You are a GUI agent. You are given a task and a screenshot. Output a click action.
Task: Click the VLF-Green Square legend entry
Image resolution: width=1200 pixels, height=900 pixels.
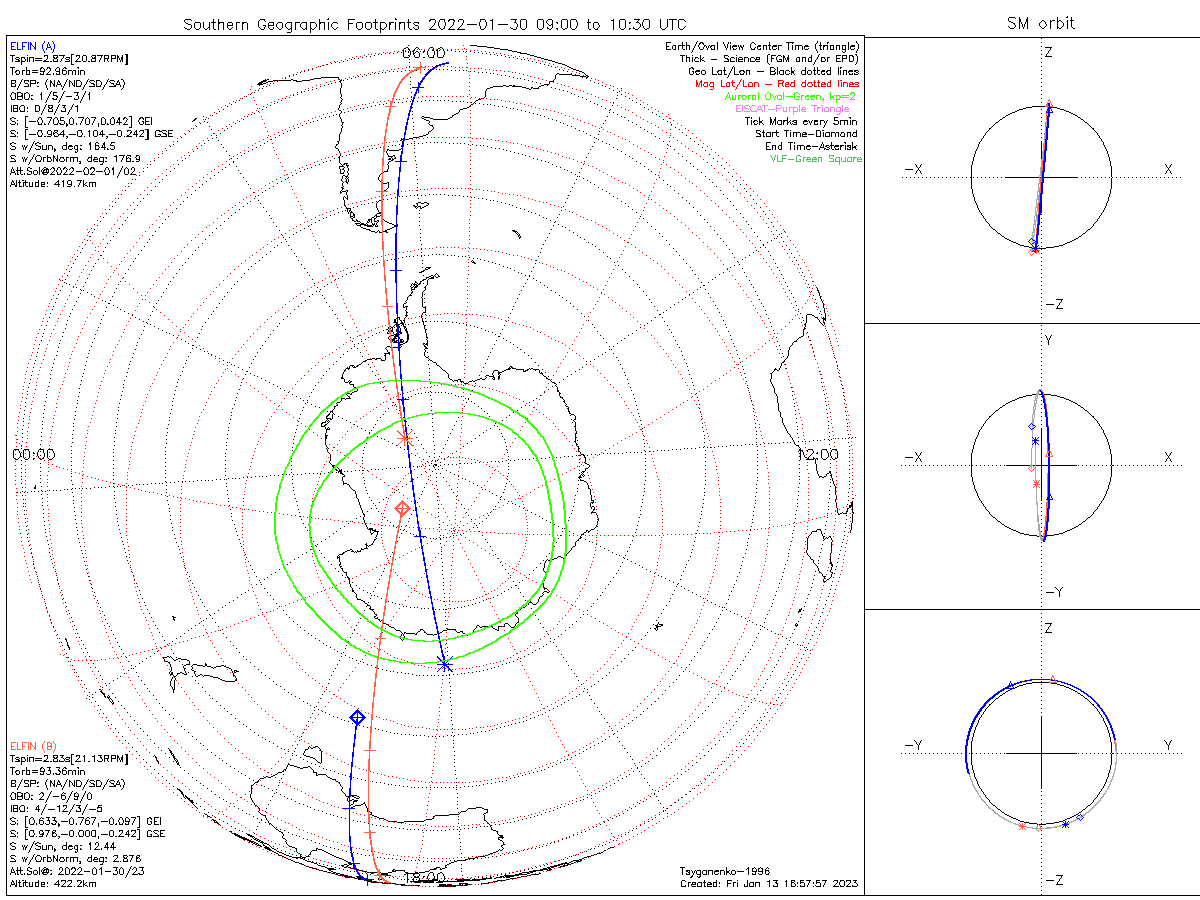(x=815, y=159)
